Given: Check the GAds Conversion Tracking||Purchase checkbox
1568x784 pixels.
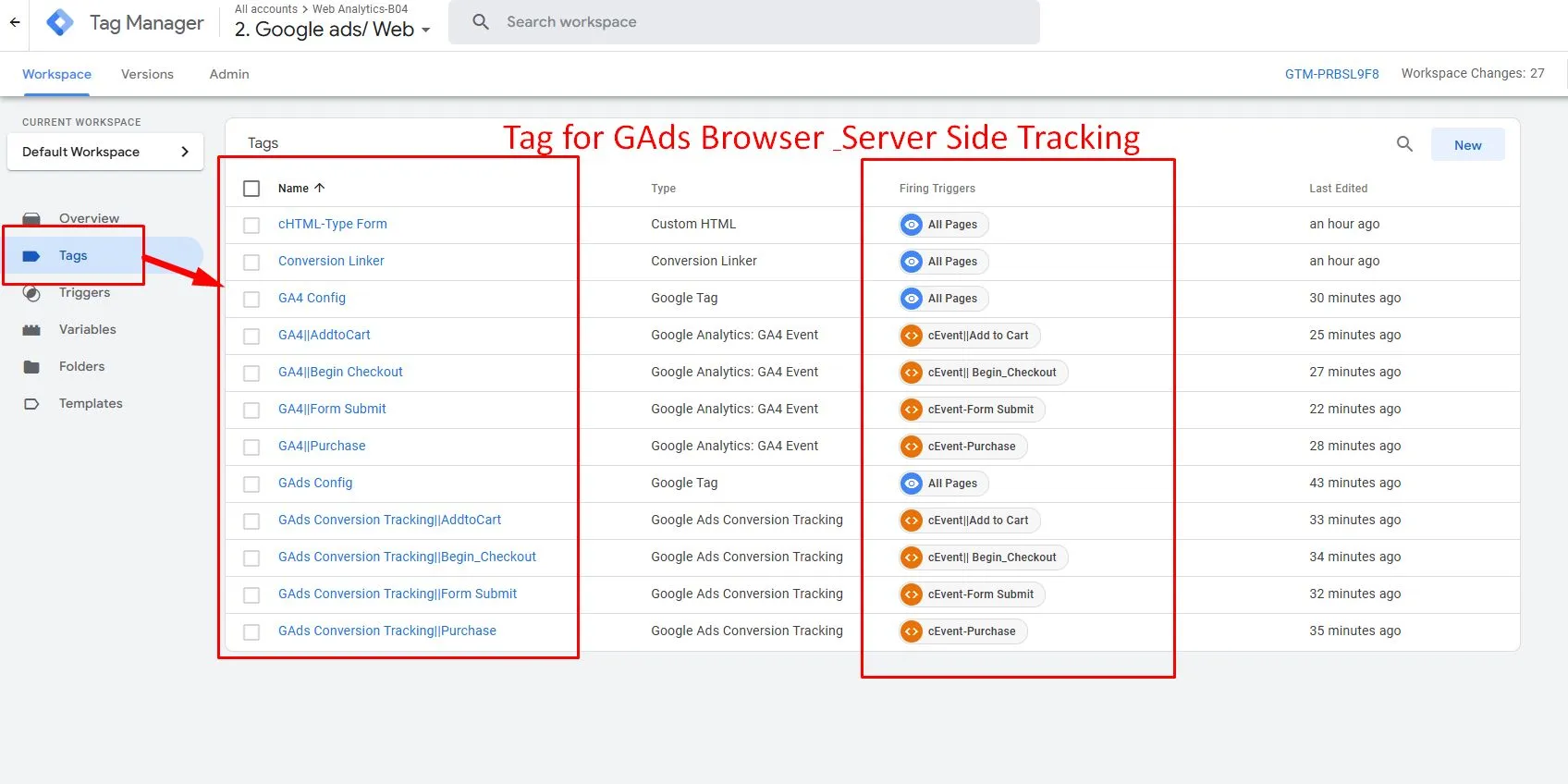Looking at the screenshot, I should point(251,632).
